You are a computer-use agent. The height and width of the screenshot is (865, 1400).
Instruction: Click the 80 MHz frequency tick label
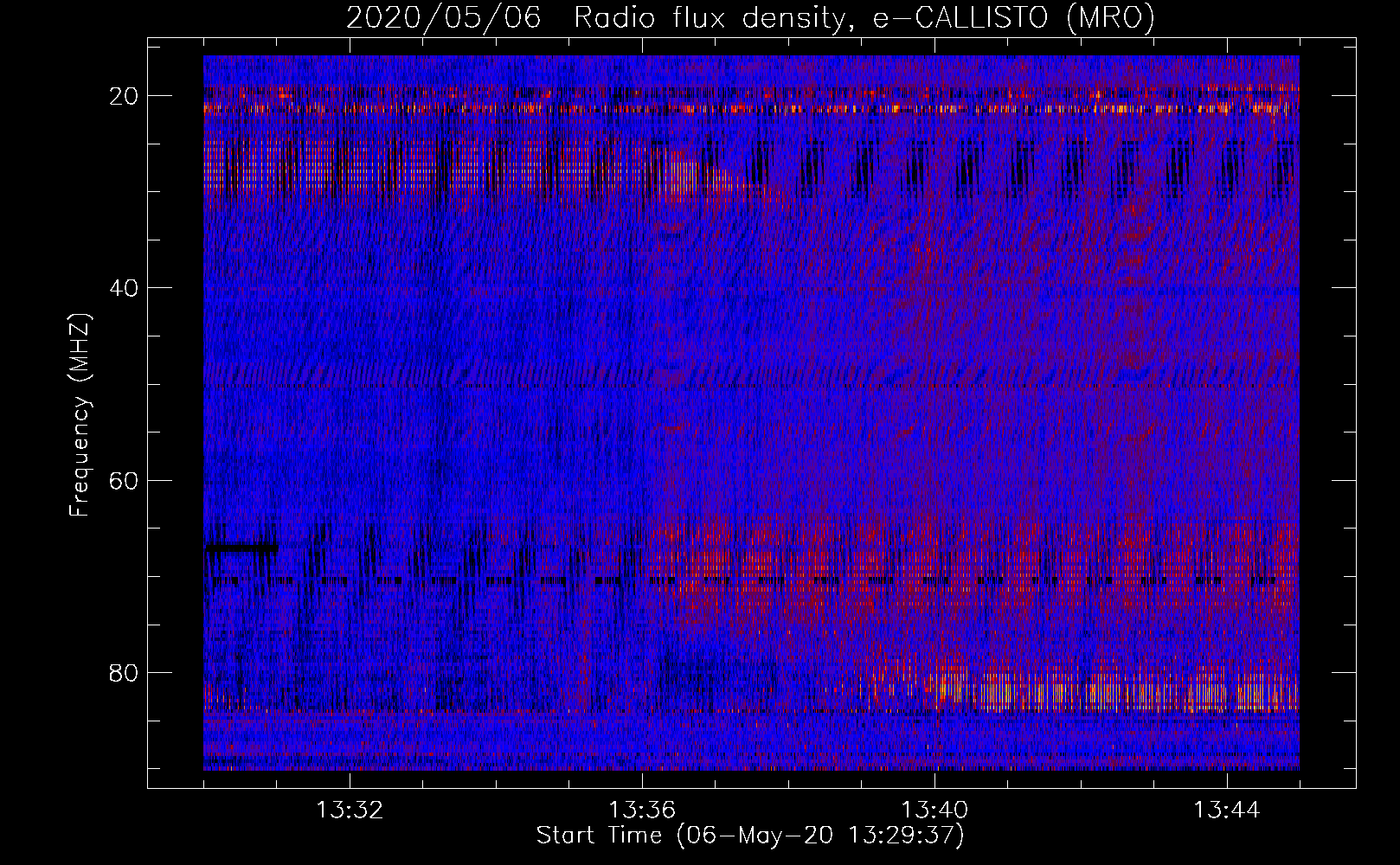coord(125,672)
